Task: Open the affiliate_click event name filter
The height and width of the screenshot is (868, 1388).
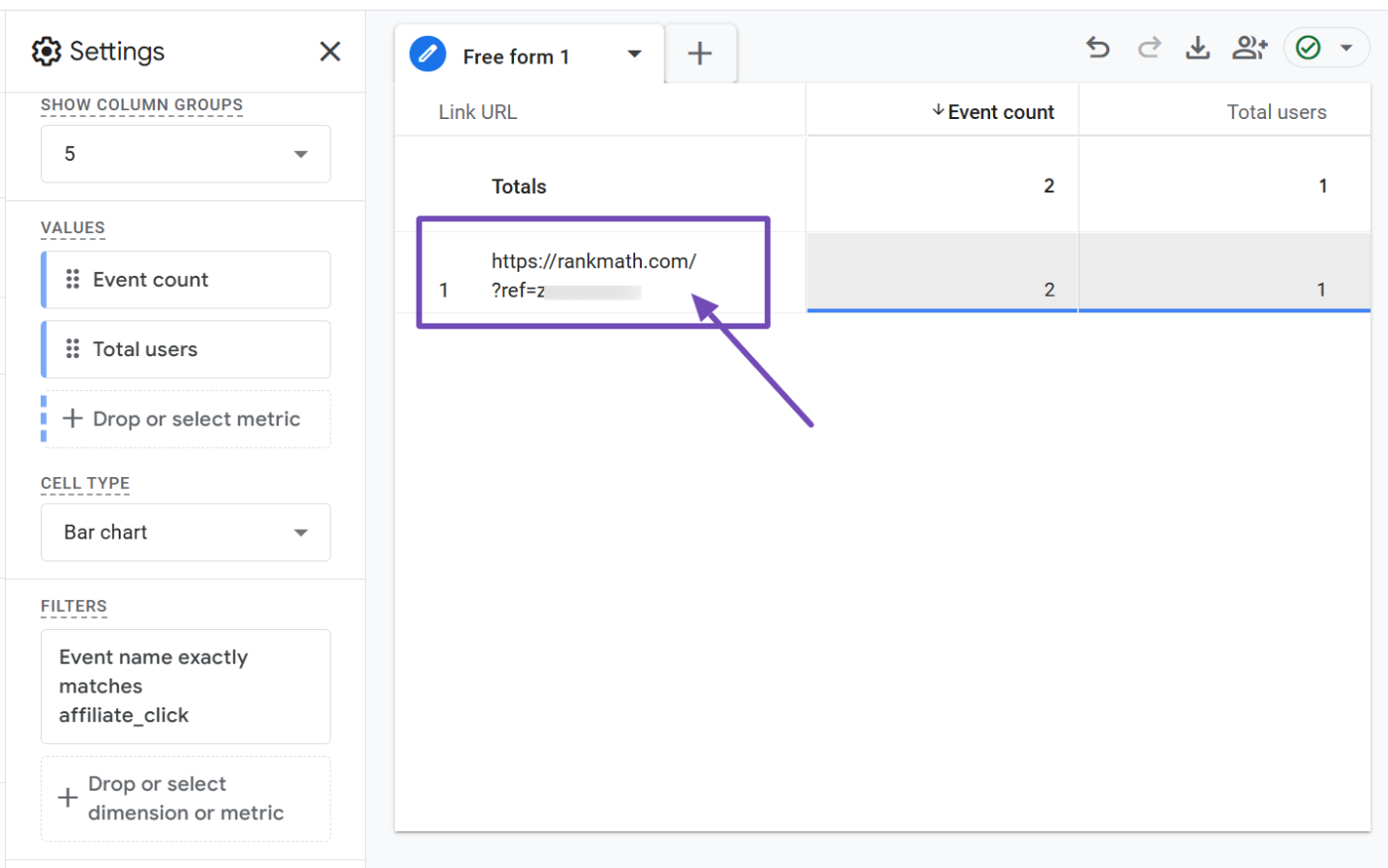Action: coord(186,686)
